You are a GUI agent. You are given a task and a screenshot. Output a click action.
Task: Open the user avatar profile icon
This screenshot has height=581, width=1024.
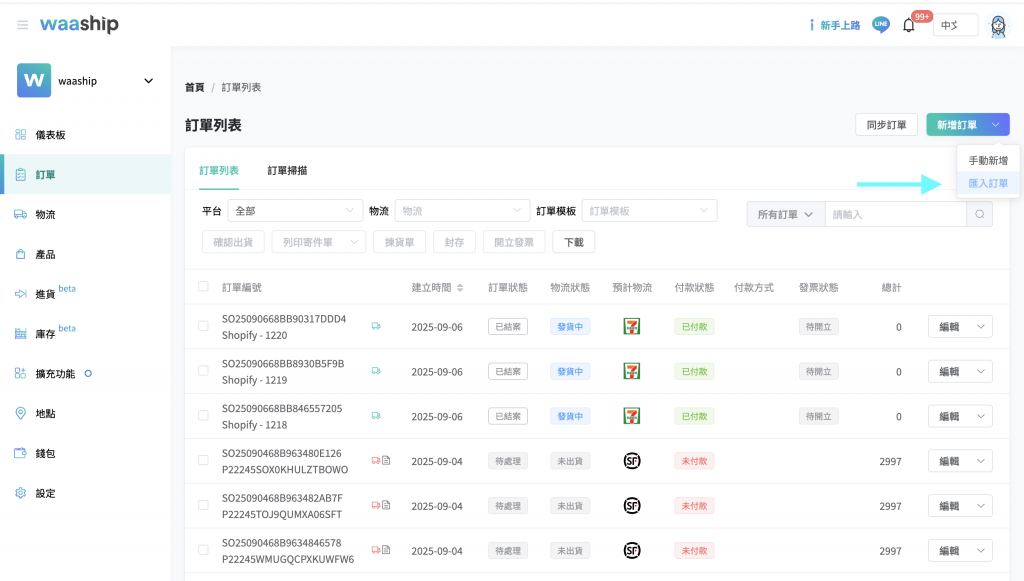[x=997, y=26]
